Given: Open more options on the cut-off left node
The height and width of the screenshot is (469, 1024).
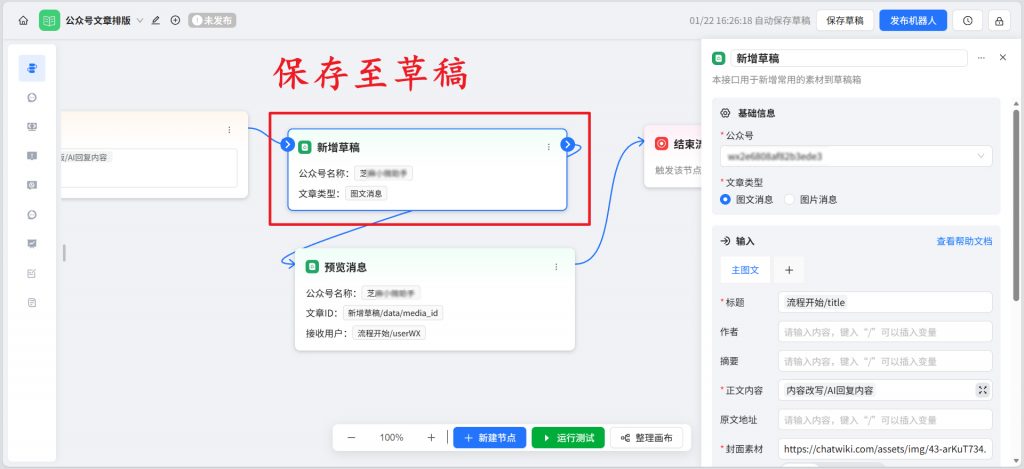Looking at the screenshot, I should point(229,129).
